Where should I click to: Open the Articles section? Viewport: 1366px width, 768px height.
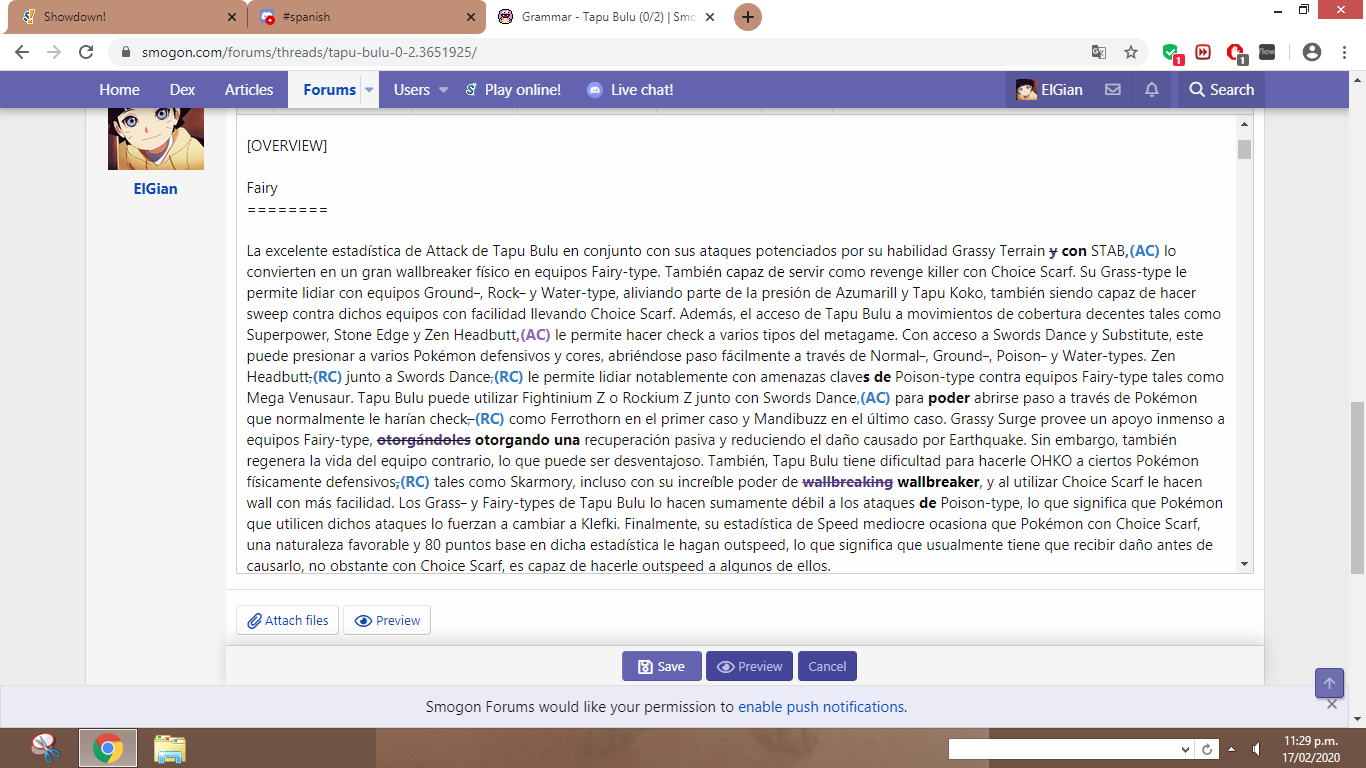tap(249, 90)
